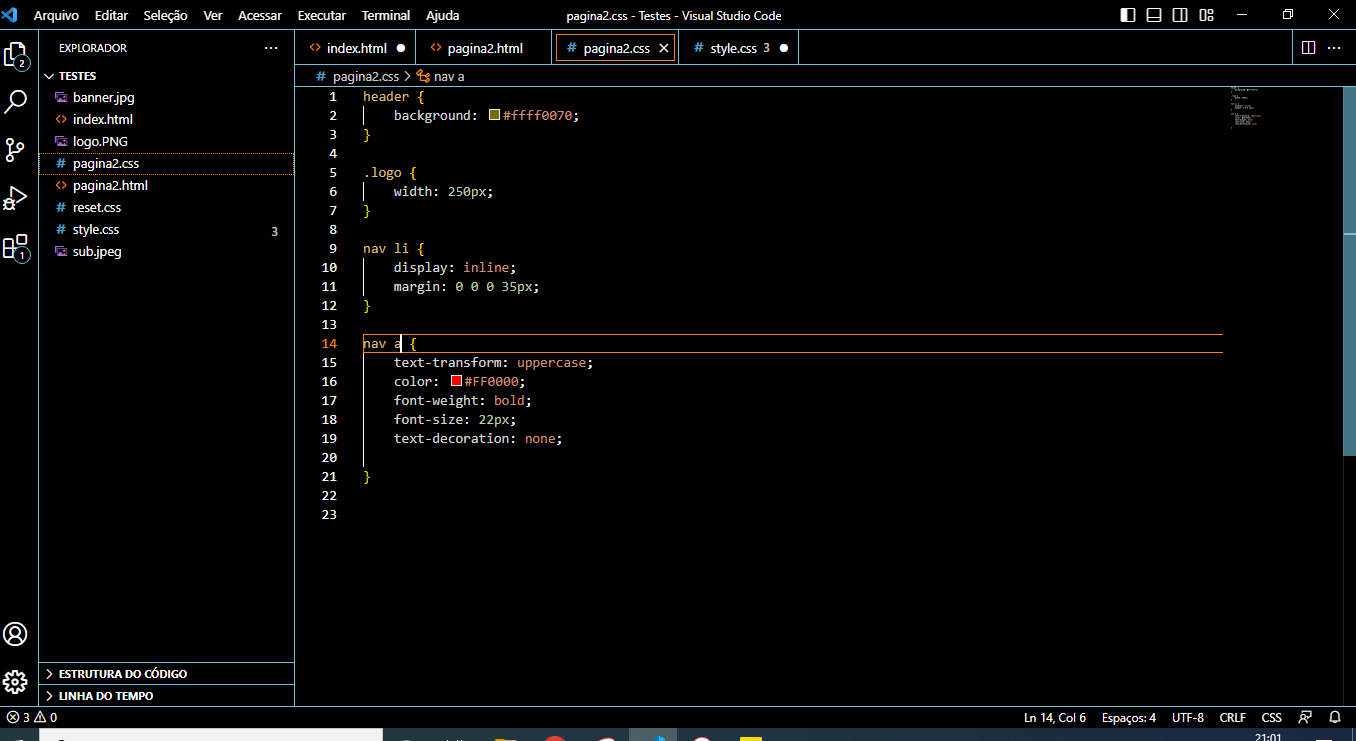Click the VS Code logo icon
This screenshot has height=741, width=1356.
tap(10, 15)
